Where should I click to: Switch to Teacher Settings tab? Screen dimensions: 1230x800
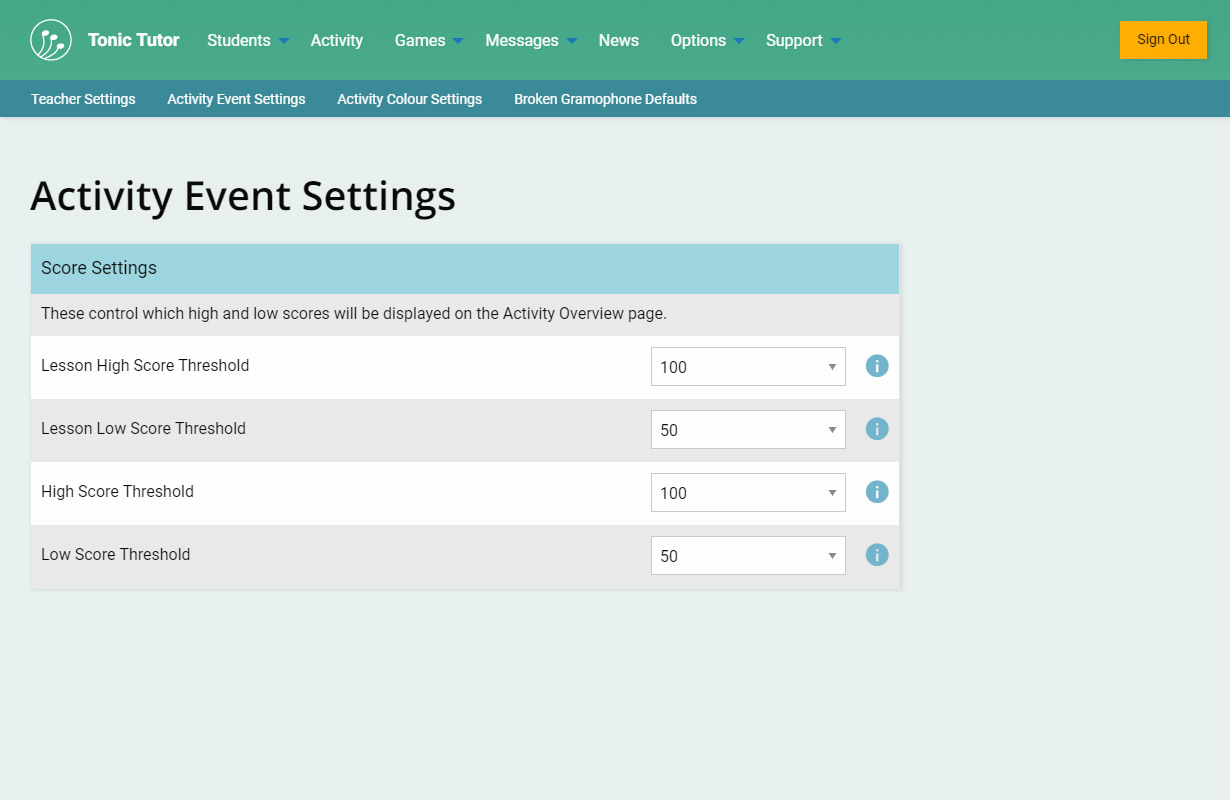pos(83,99)
